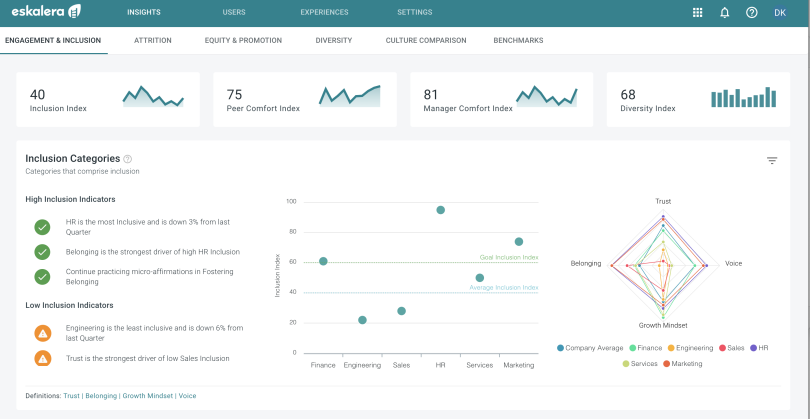Open Experiences in top navigation

click(x=324, y=12)
